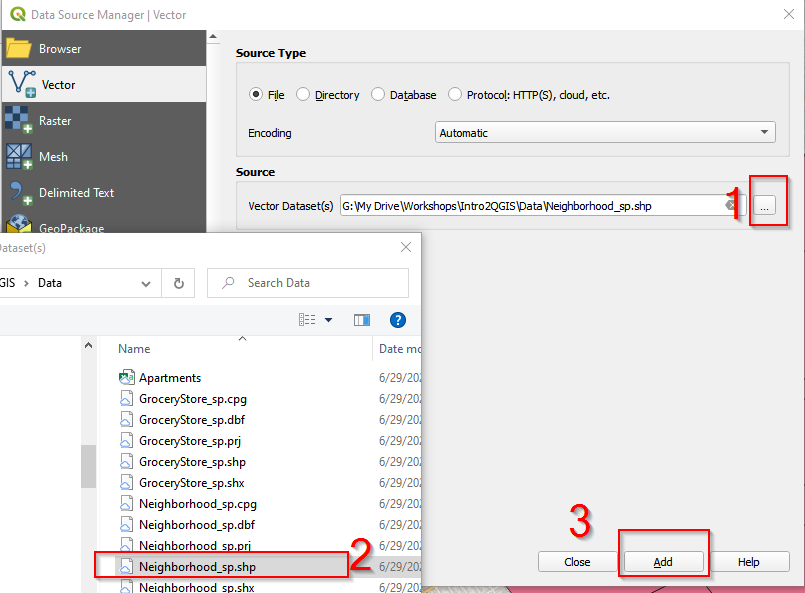Click the Neighborhood_sp.dbf file icon

126,525
